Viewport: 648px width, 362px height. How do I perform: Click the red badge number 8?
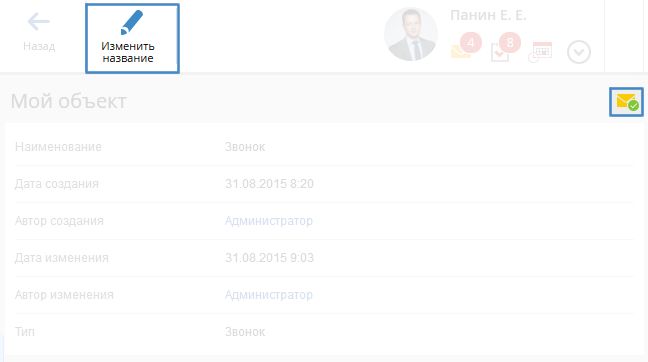[510, 43]
